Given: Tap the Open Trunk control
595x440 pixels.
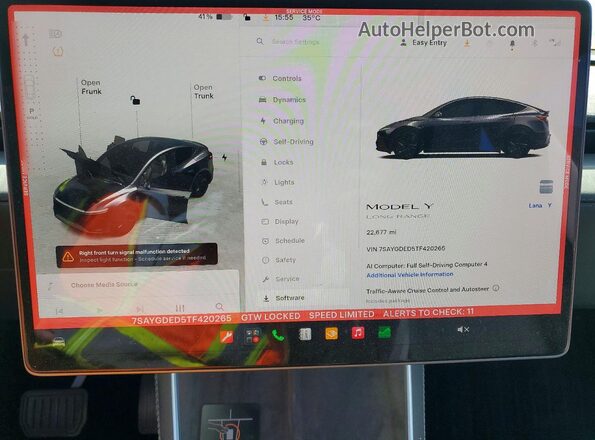Looking at the screenshot, I should point(204,91).
